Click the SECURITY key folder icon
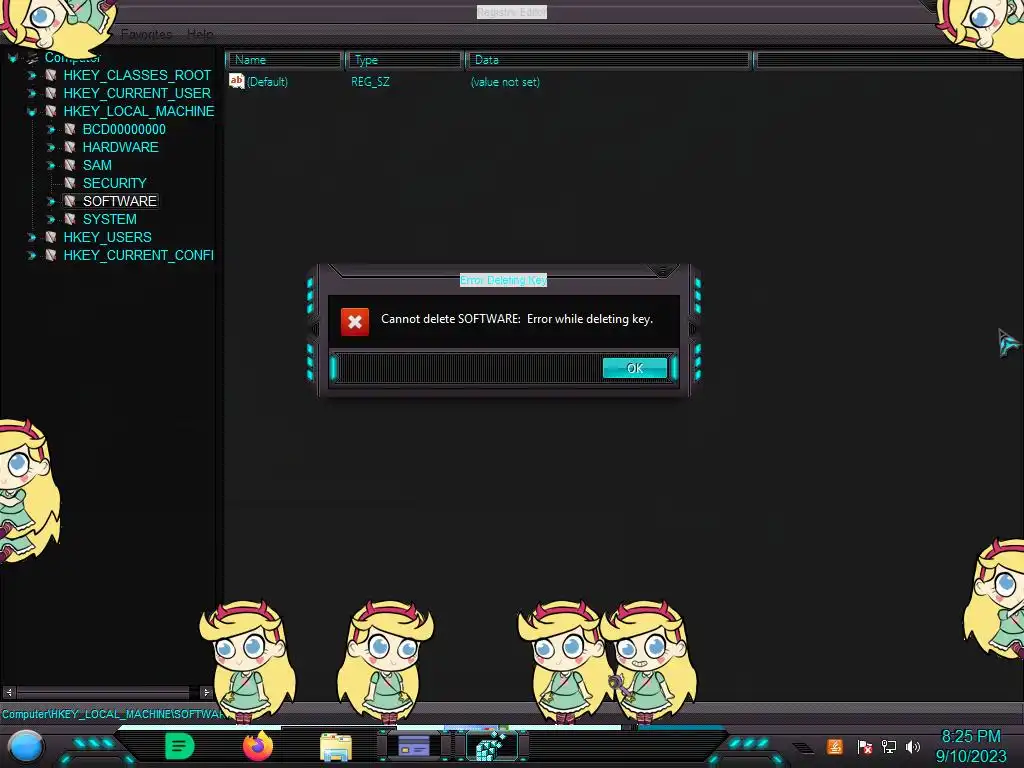Image resolution: width=1024 pixels, height=768 pixels. 69,183
